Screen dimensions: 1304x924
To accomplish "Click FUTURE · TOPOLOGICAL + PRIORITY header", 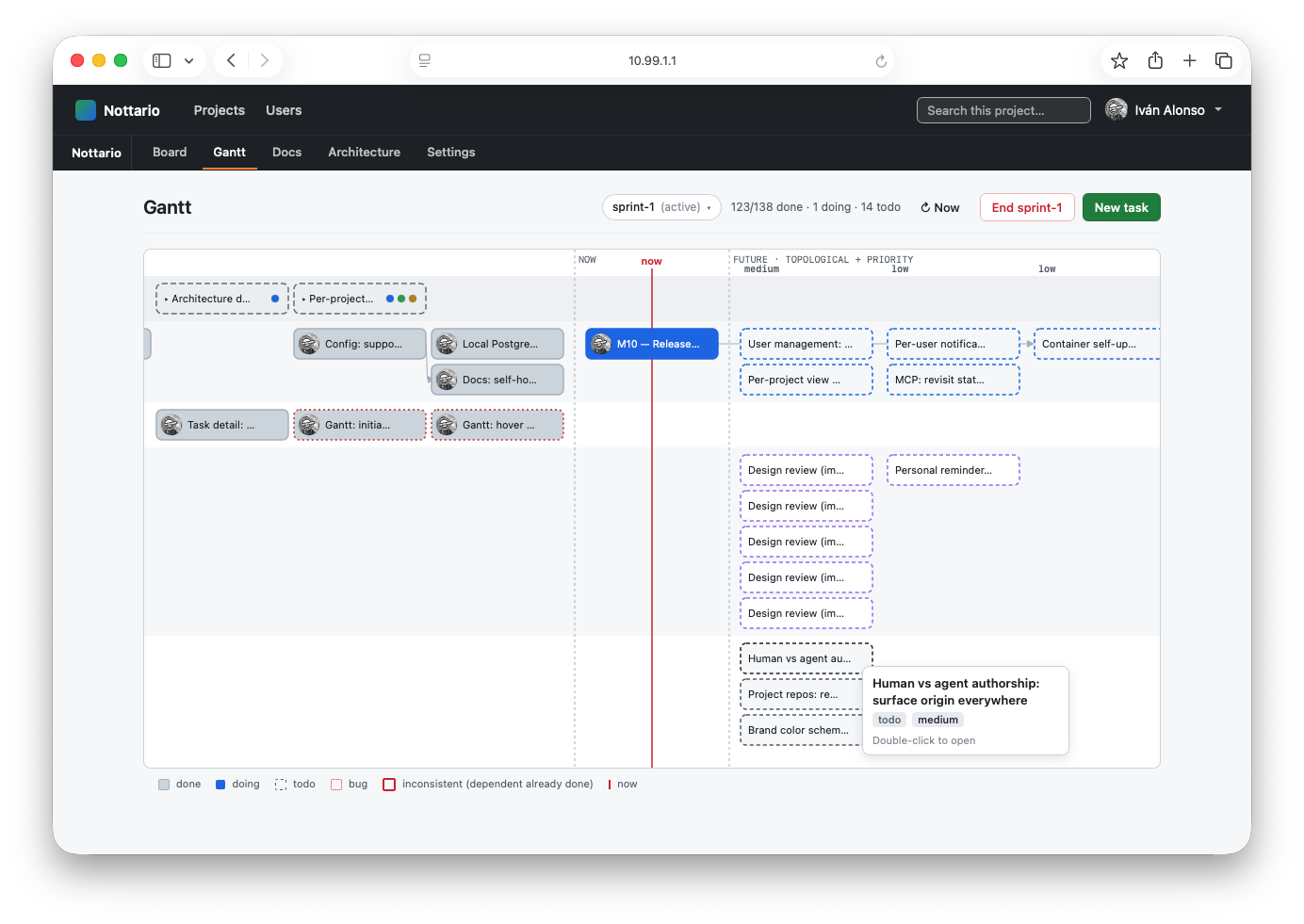I will coord(823,259).
